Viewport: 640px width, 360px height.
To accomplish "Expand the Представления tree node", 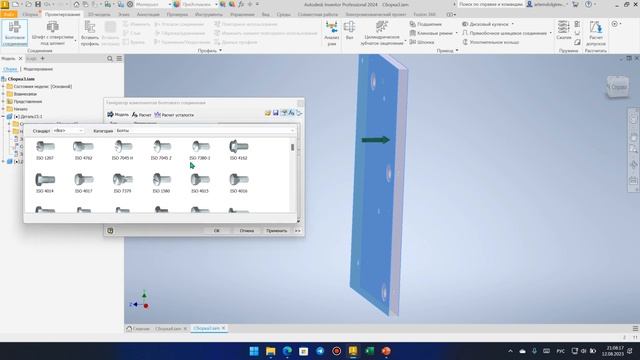I will point(3,101).
